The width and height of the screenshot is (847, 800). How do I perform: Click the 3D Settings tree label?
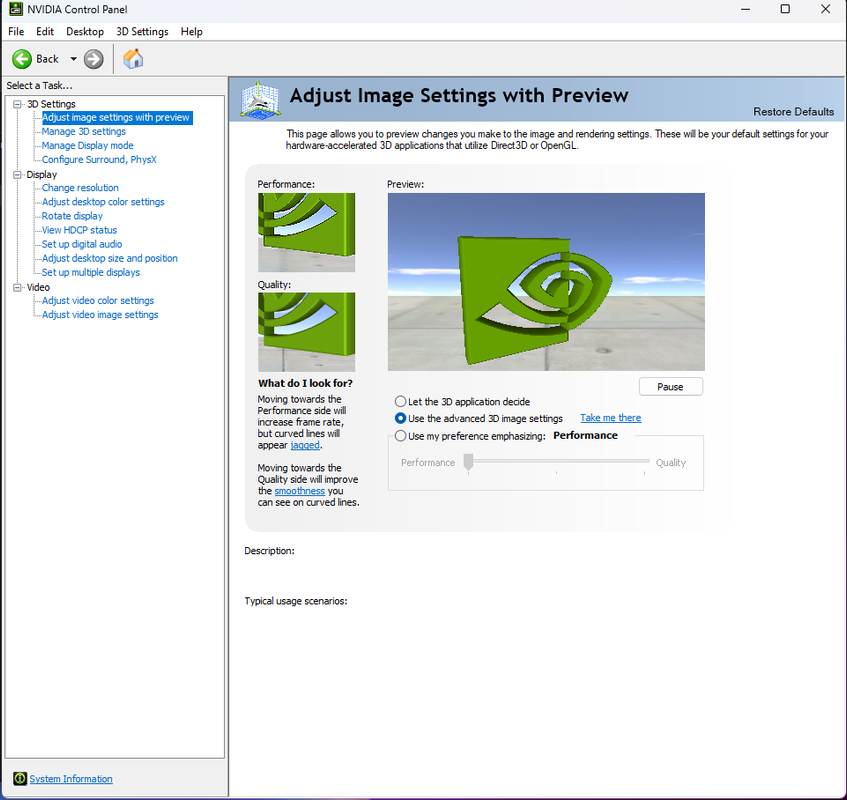click(51, 104)
